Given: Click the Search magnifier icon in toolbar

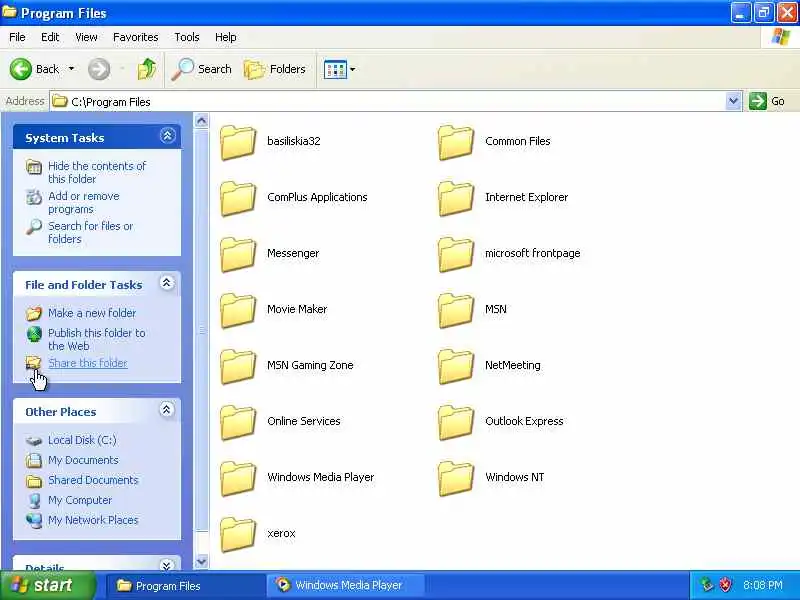Looking at the screenshot, I should 182,69.
